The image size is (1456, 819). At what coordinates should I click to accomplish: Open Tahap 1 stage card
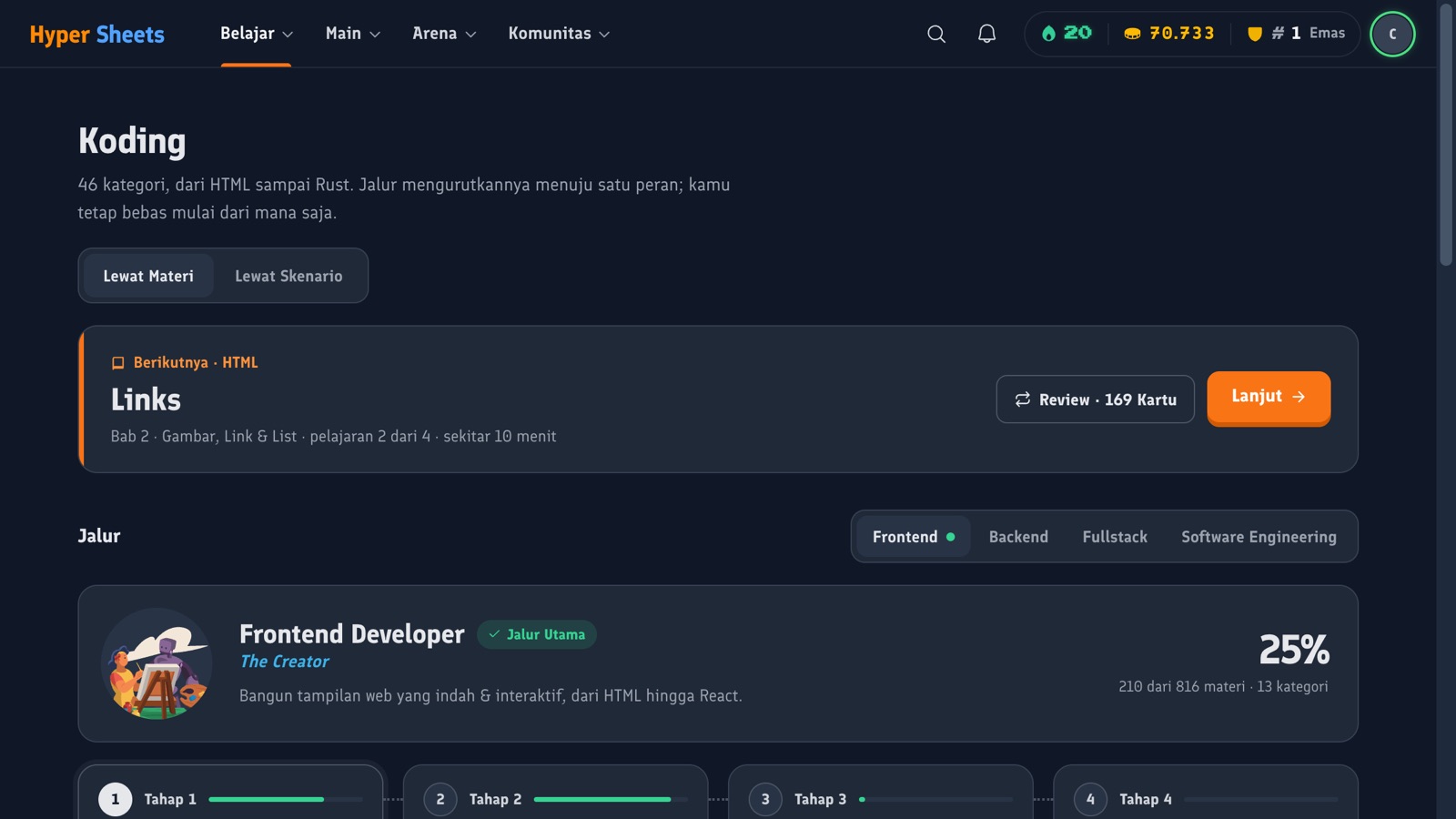230,792
